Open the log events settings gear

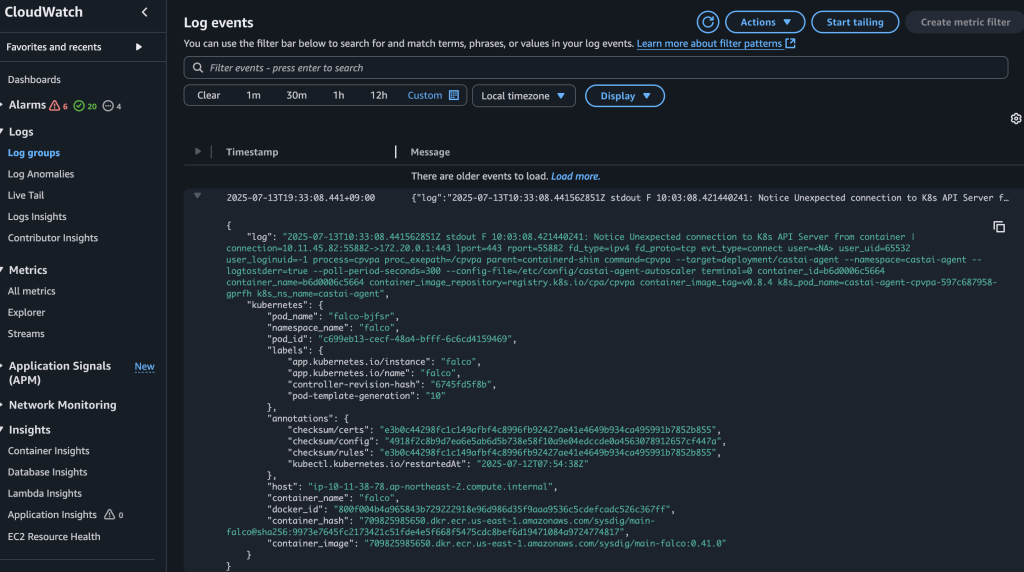click(1016, 118)
